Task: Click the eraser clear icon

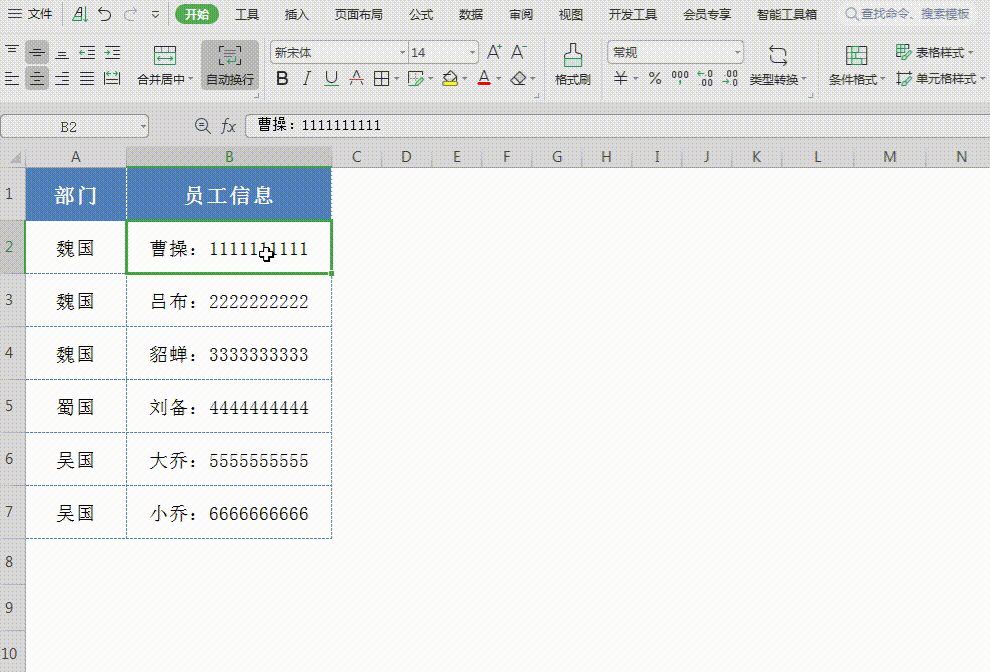Action: coord(518,78)
